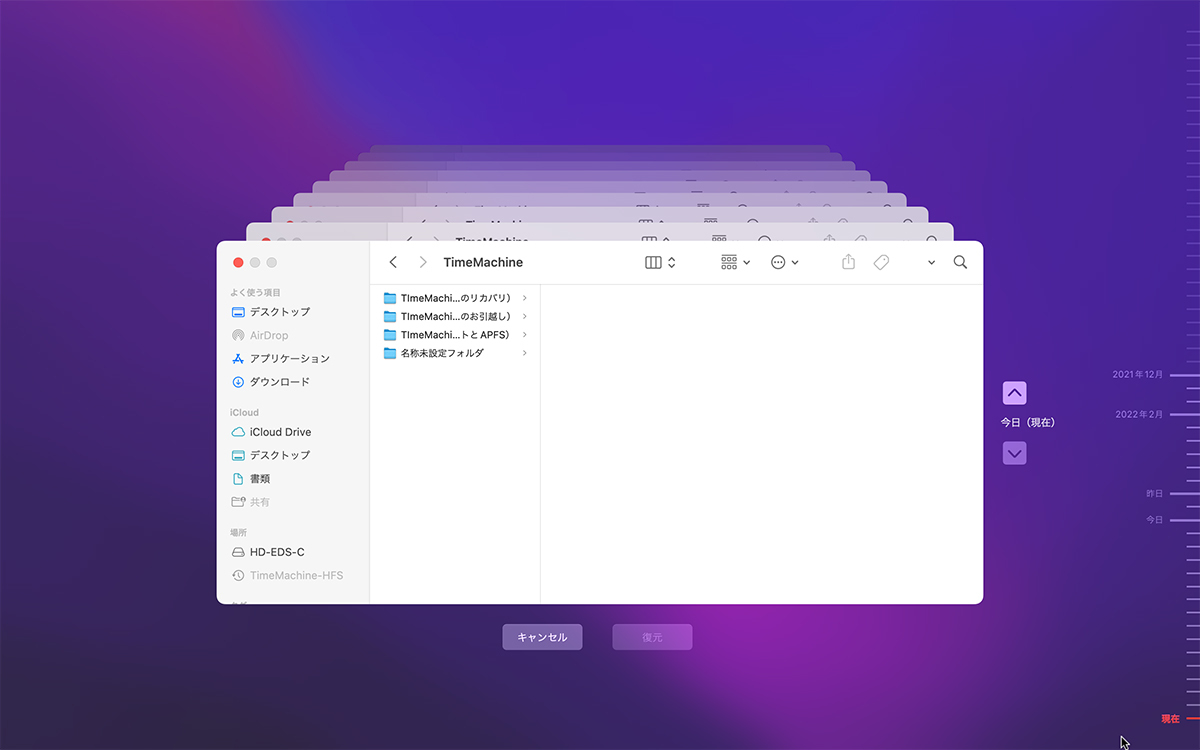Screen dimensions: 1200x750
Task: Go to earlier backup with up arrow
Action: click(x=1014, y=393)
